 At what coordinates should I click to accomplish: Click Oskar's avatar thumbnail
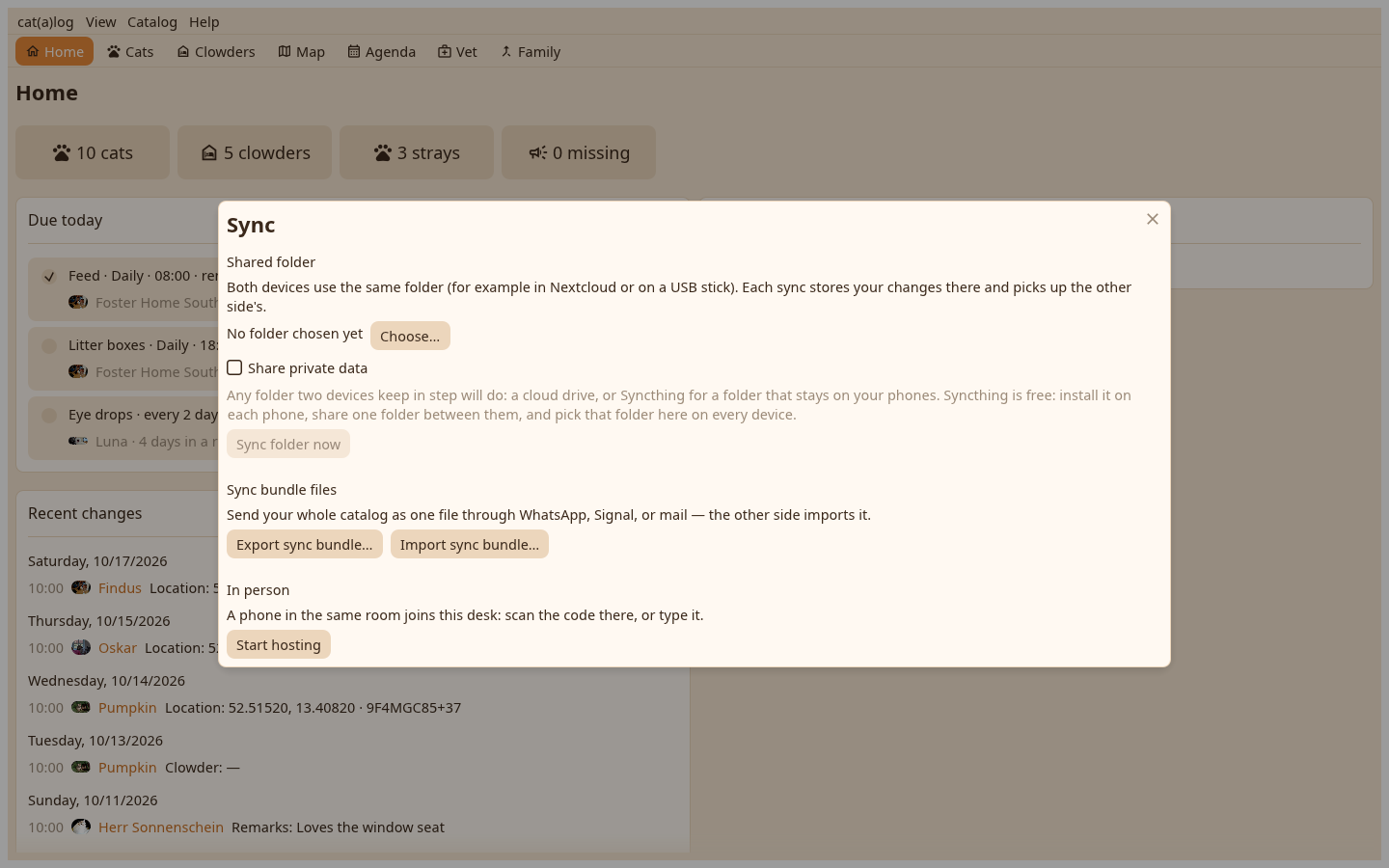[81, 647]
